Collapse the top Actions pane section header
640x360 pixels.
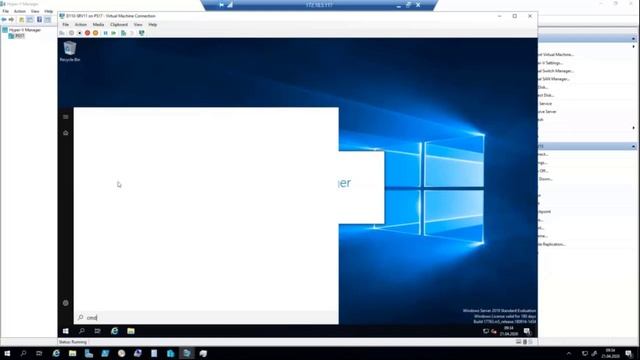[633, 39]
